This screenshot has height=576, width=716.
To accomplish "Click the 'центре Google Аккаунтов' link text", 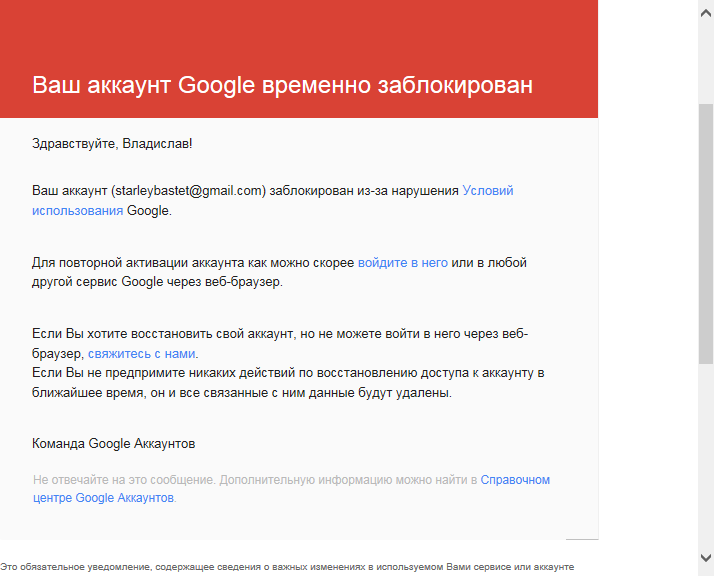I will click(x=103, y=497).
